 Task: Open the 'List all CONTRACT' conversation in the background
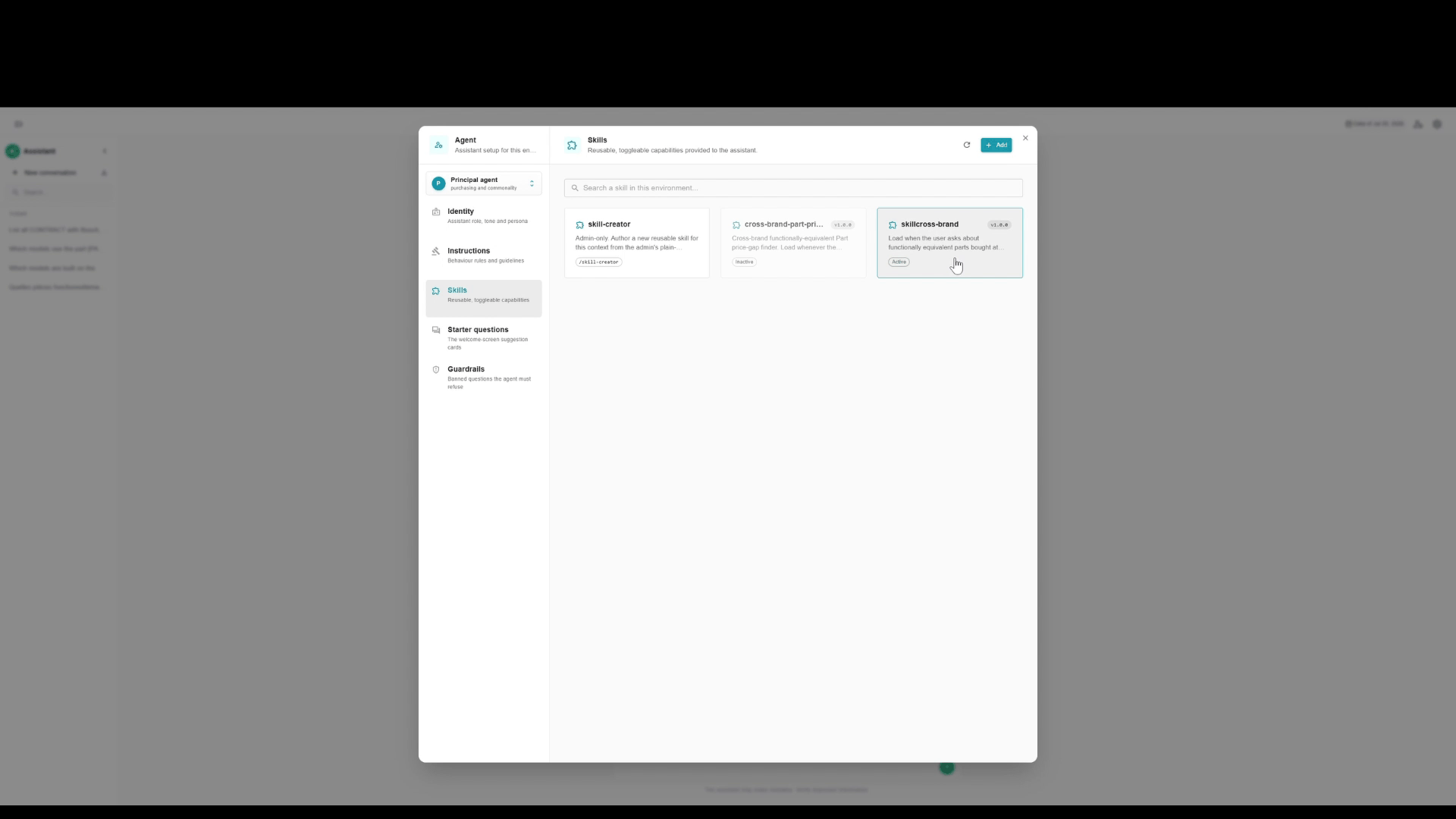click(54, 230)
